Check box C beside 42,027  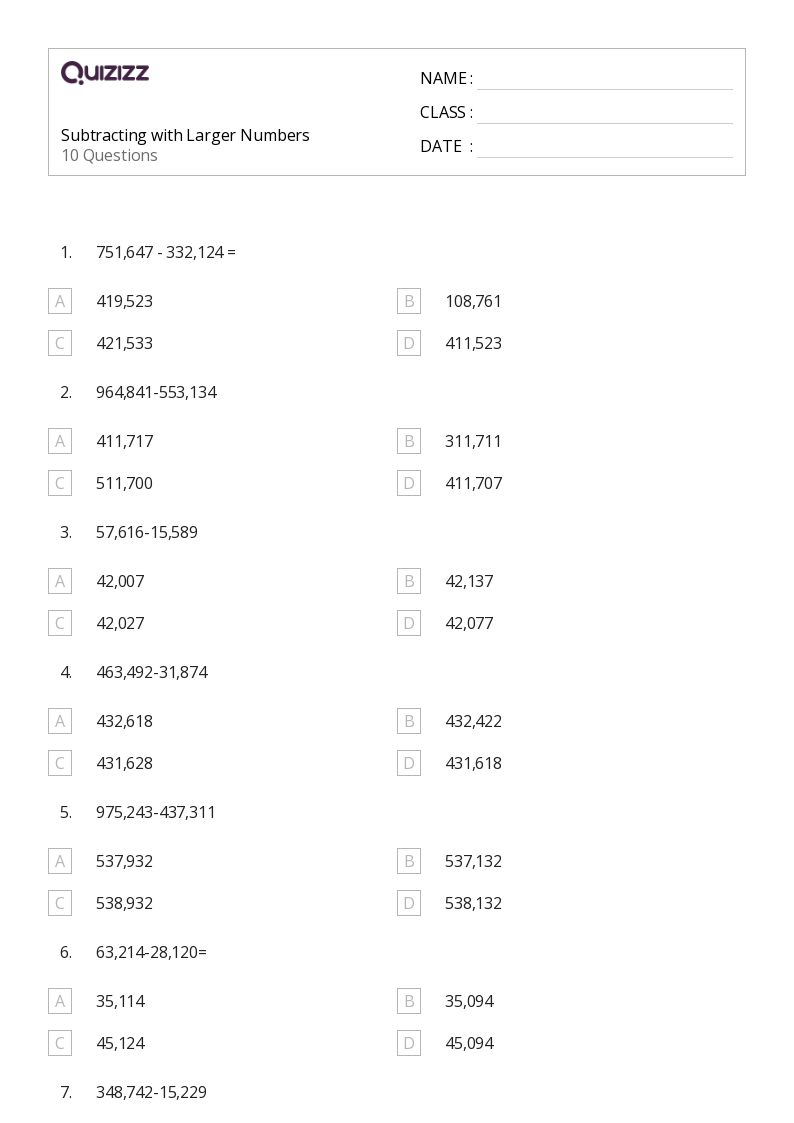tap(60, 623)
